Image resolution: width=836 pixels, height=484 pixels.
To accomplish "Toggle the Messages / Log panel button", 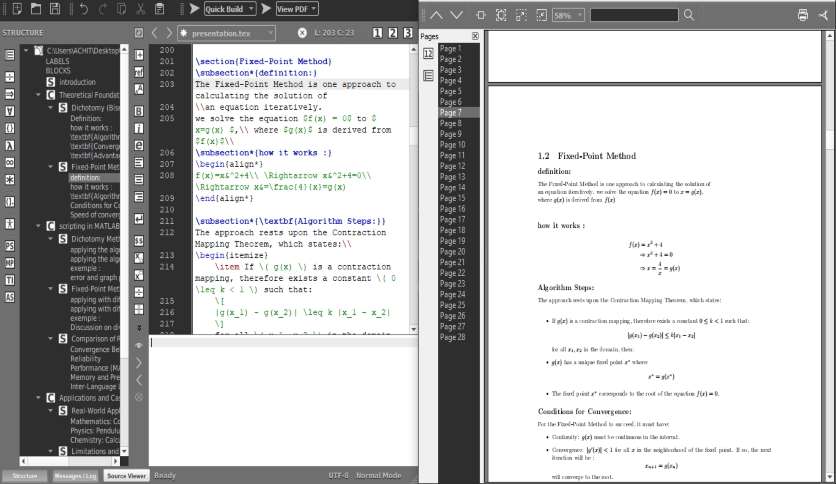I will [75, 475].
